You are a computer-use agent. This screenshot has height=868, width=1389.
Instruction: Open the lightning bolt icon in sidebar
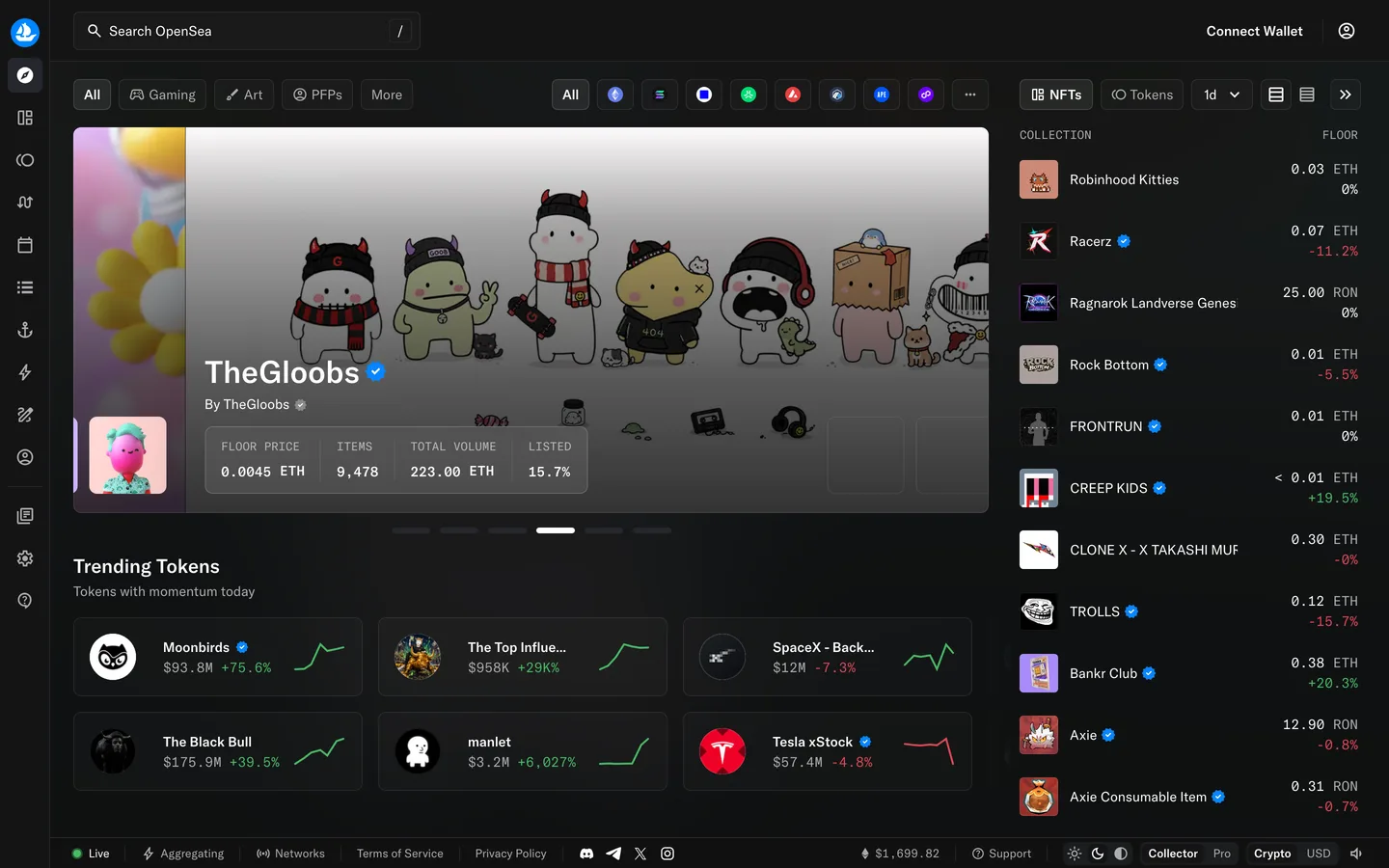tap(25, 372)
